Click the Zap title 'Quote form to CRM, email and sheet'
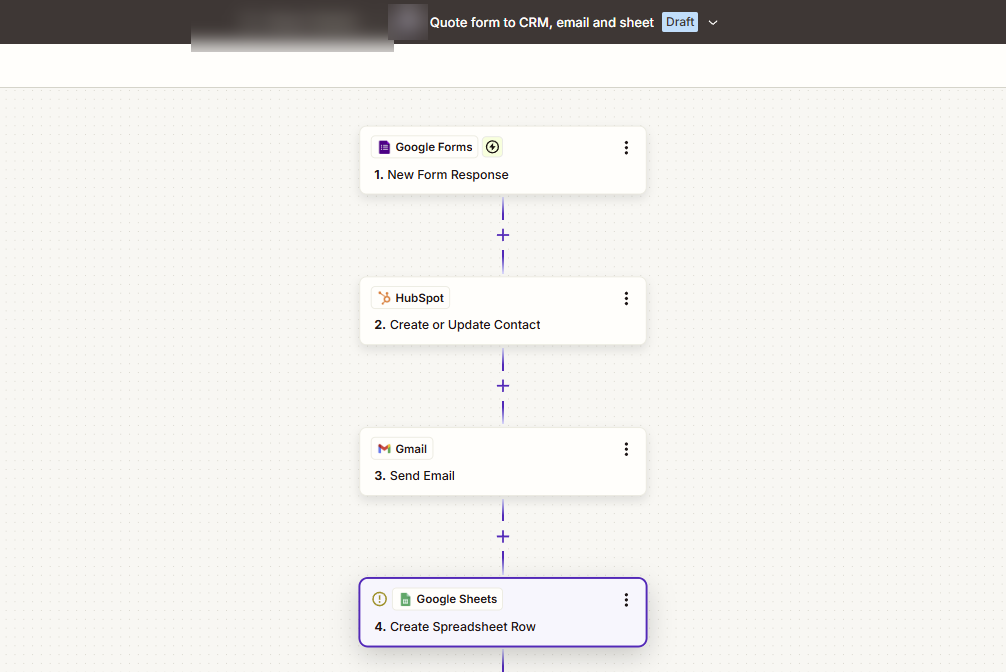Screen dimensions: 1006x672 pos(541,22)
